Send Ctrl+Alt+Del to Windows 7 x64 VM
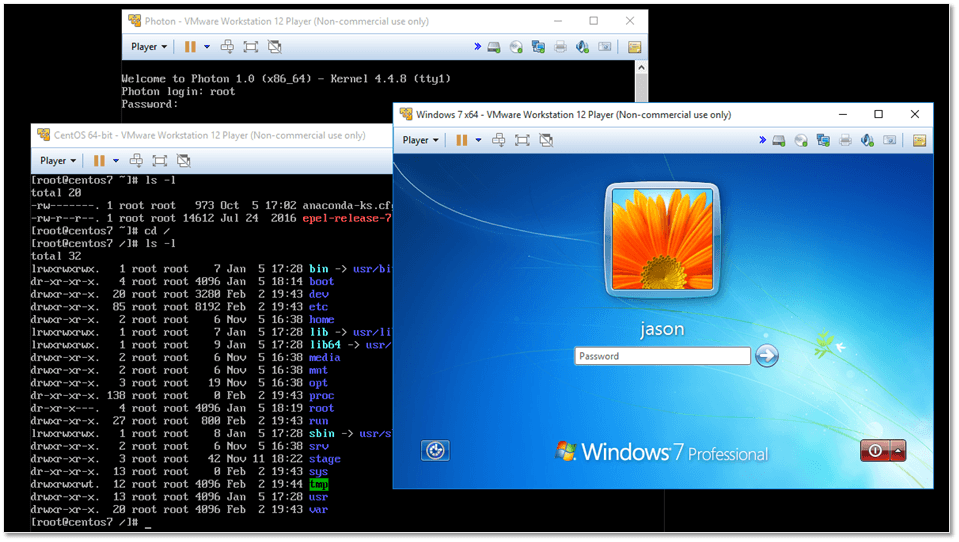Screen dimensions: 959x542 498,140
